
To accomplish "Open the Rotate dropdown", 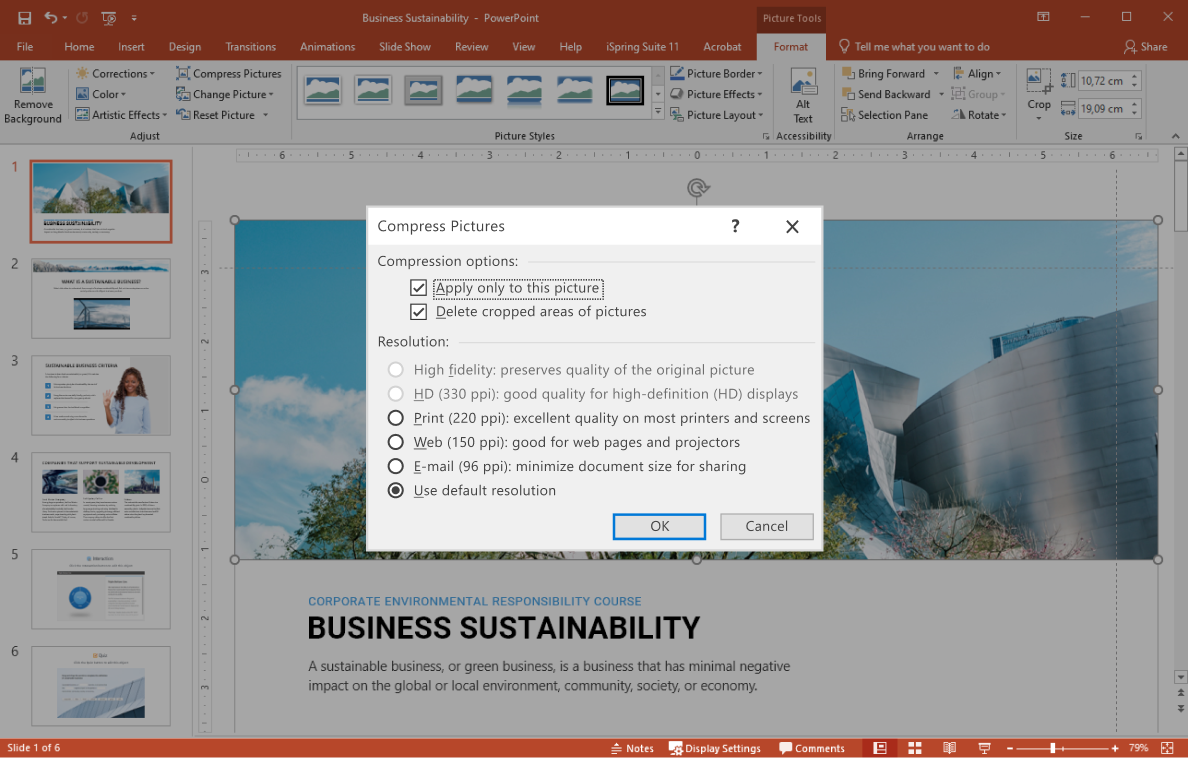I will [x=979, y=115].
